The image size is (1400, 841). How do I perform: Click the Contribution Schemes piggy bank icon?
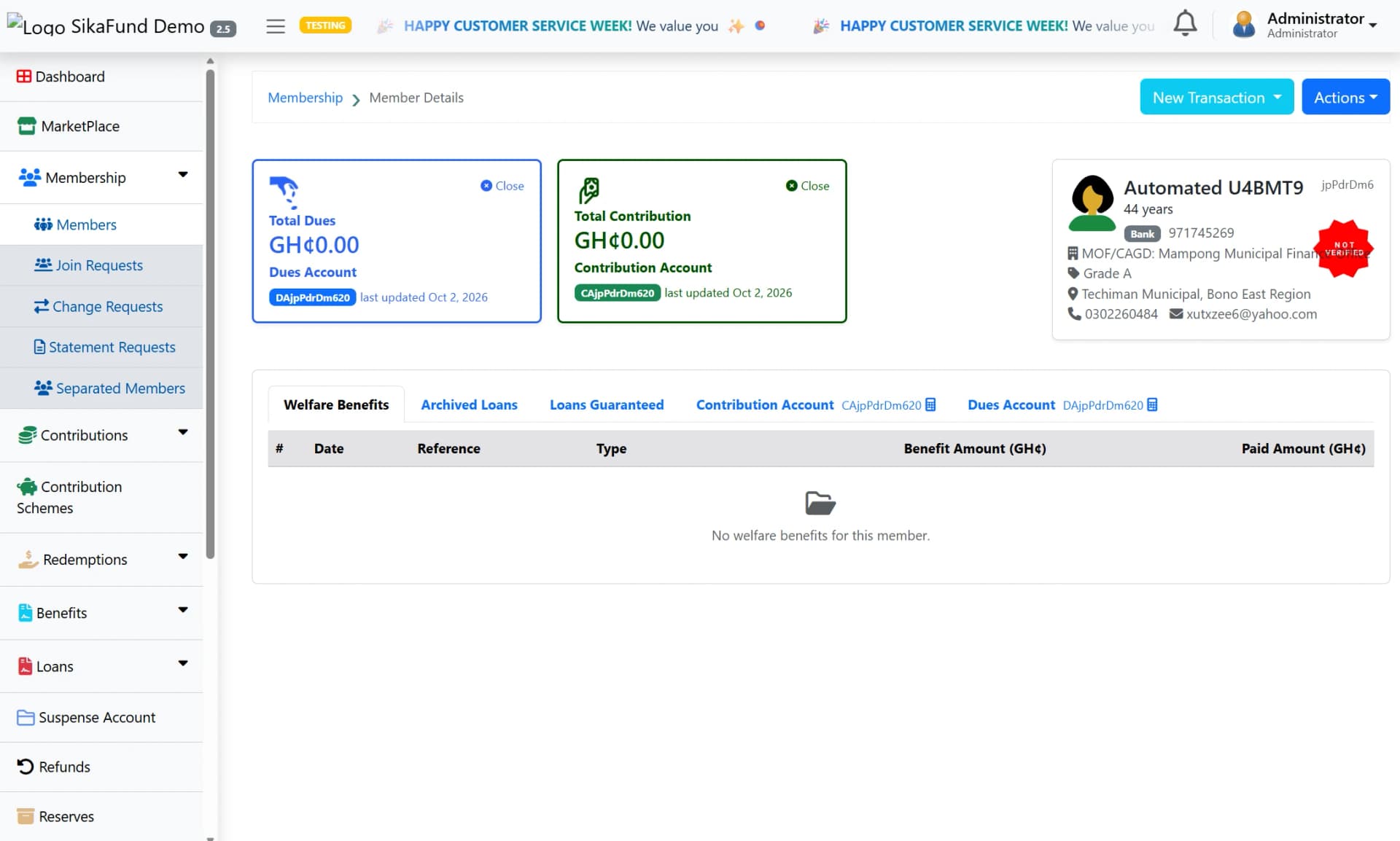(x=27, y=487)
